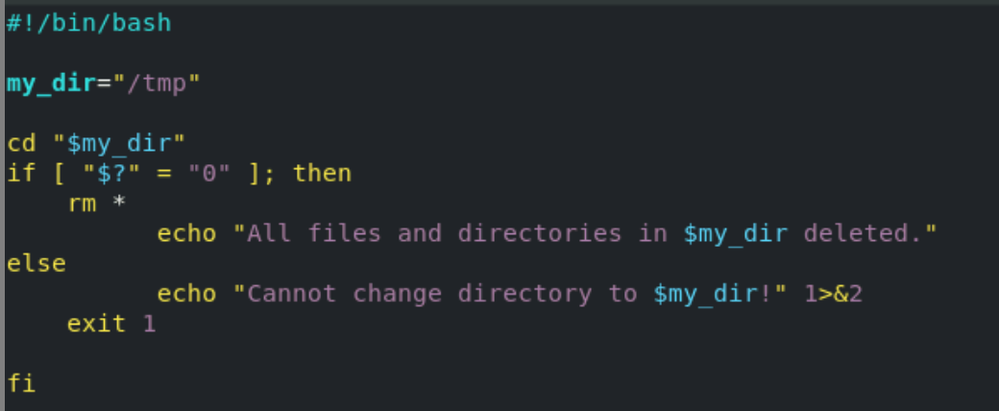Click the exit command

pyautogui.click(x=97, y=323)
